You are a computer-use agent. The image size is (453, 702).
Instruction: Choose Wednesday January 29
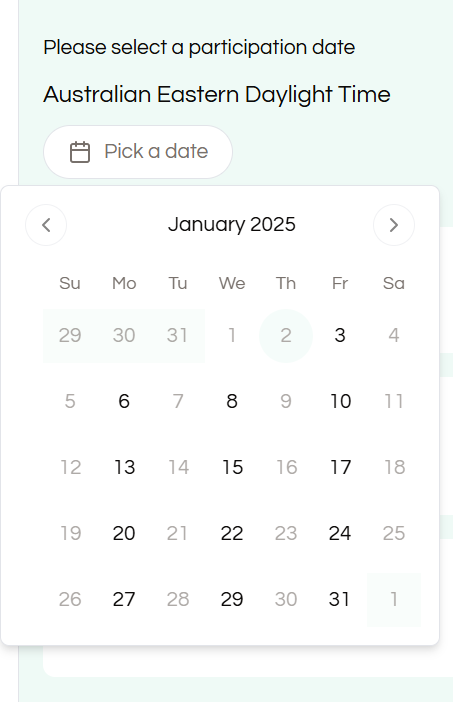(x=232, y=599)
